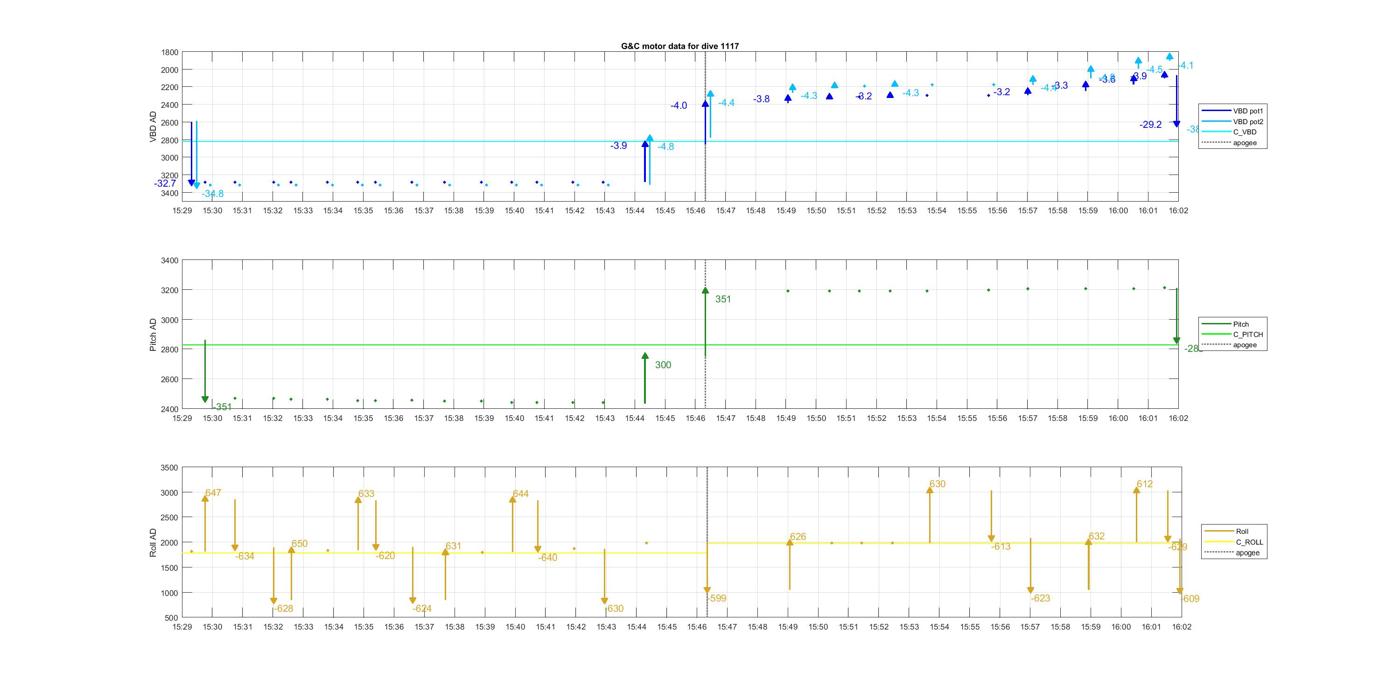This screenshot has height=693, width=1400.
Task: Click the "Roll AD" y-axis label
Action: [x=153, y=542]
